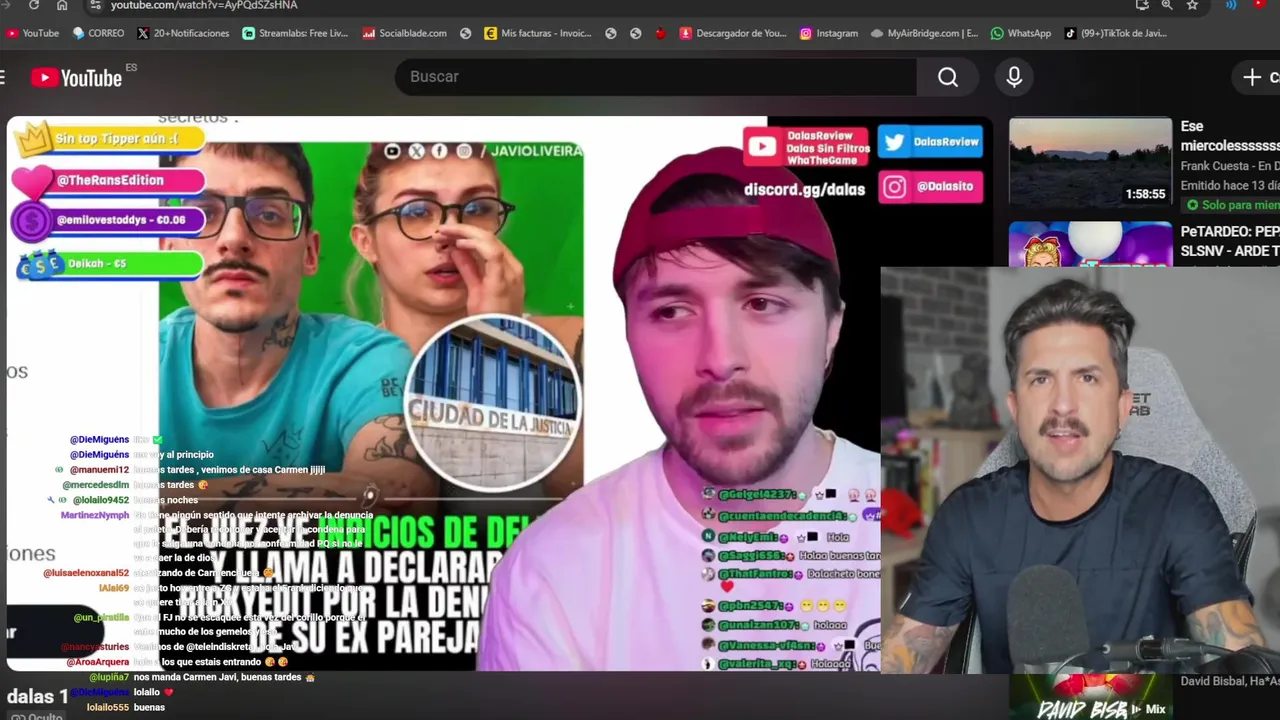
Task: Open the MyAirBridge.com bookmark
Action: [924, 33]
